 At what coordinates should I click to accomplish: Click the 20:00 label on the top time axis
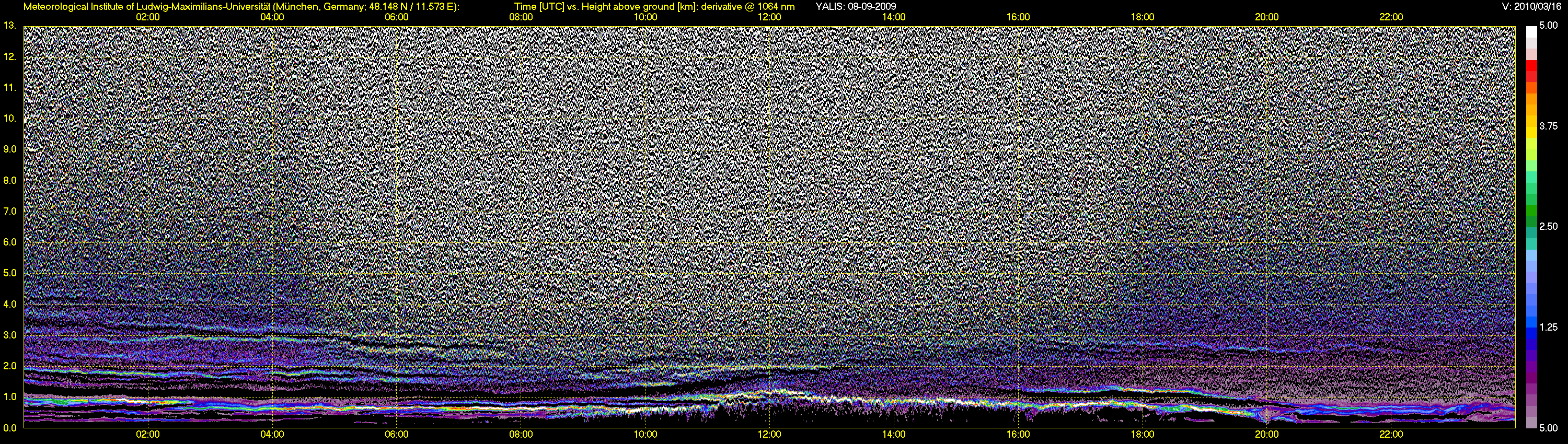(1267, 17)
